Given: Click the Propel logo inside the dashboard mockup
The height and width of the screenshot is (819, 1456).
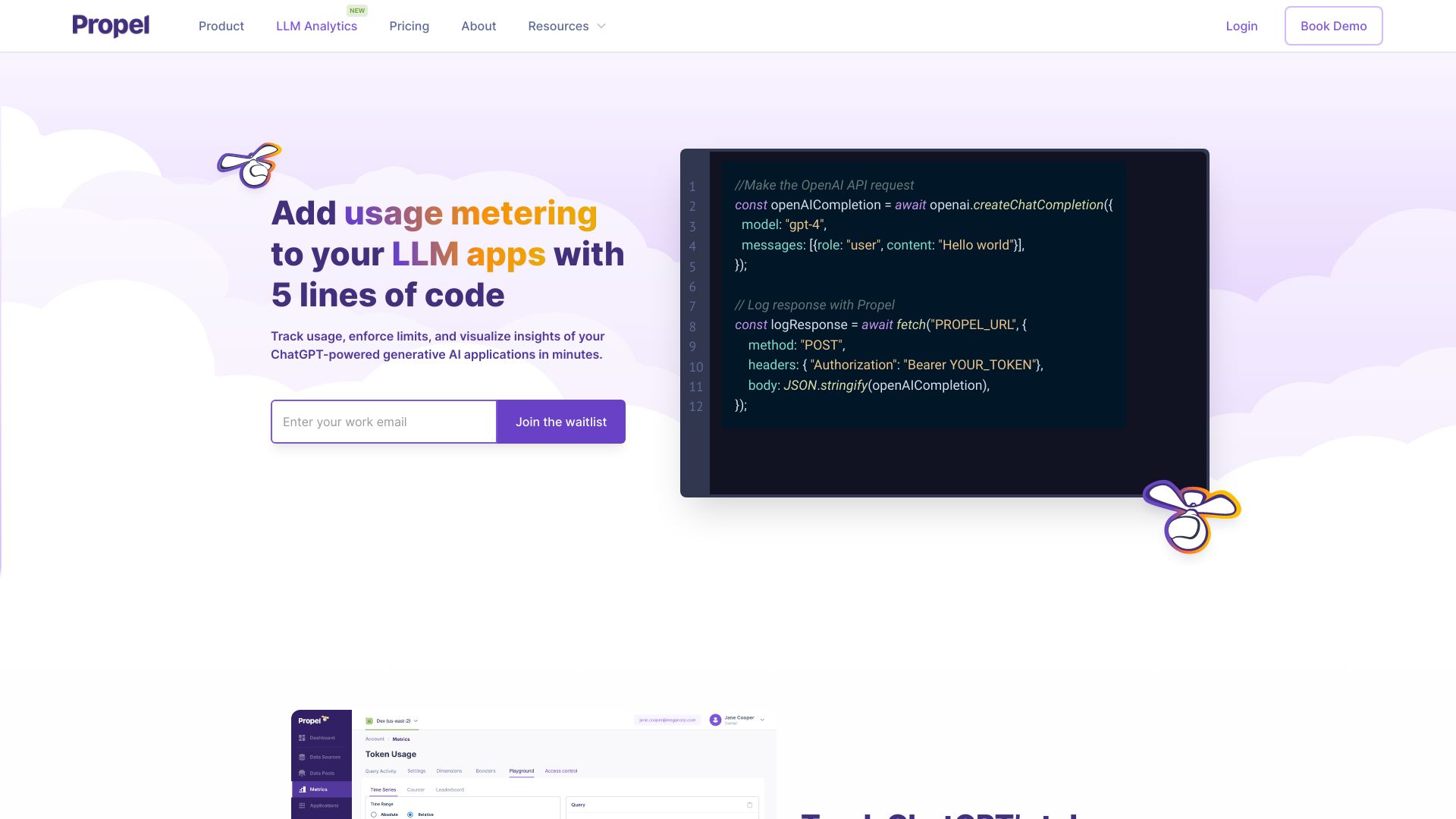Looking at the screenshot, I should (309, 720).
